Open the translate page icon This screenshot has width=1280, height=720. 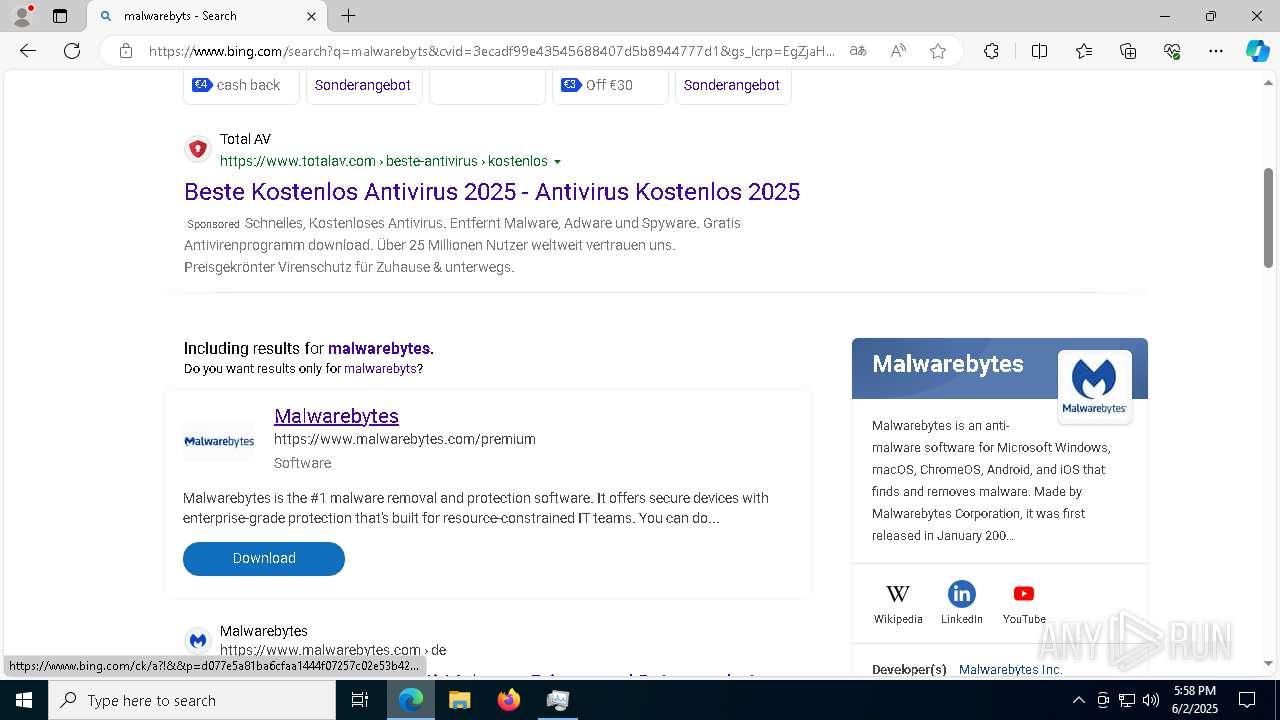pos(858,51)
